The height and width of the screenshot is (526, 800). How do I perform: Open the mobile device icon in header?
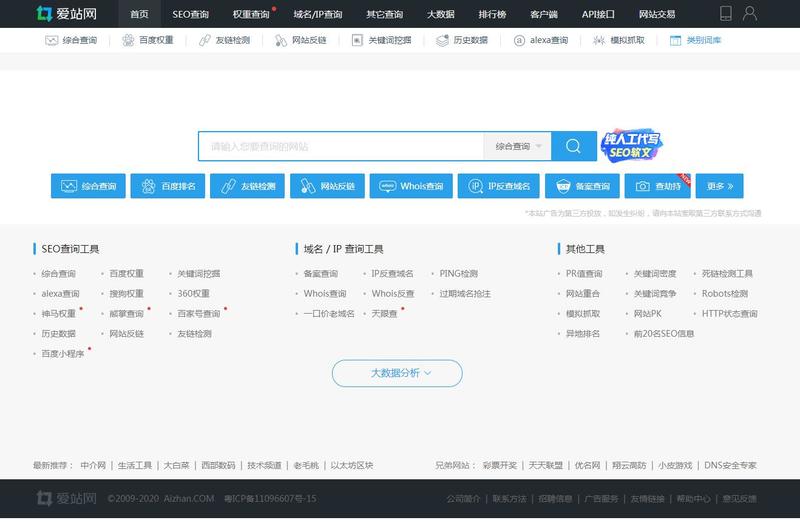(x=726, y=14)
